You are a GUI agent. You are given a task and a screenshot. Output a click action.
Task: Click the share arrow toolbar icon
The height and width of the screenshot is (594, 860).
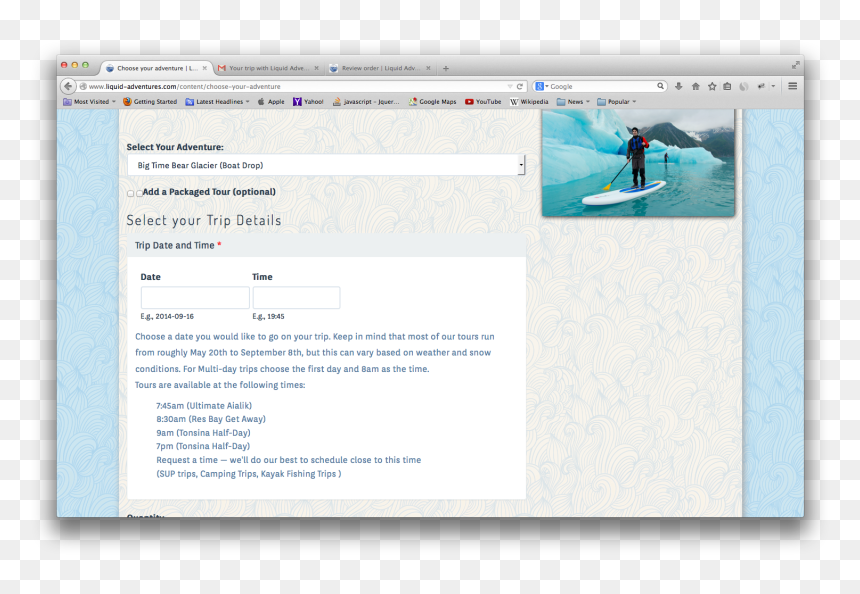tap(761, 86)
